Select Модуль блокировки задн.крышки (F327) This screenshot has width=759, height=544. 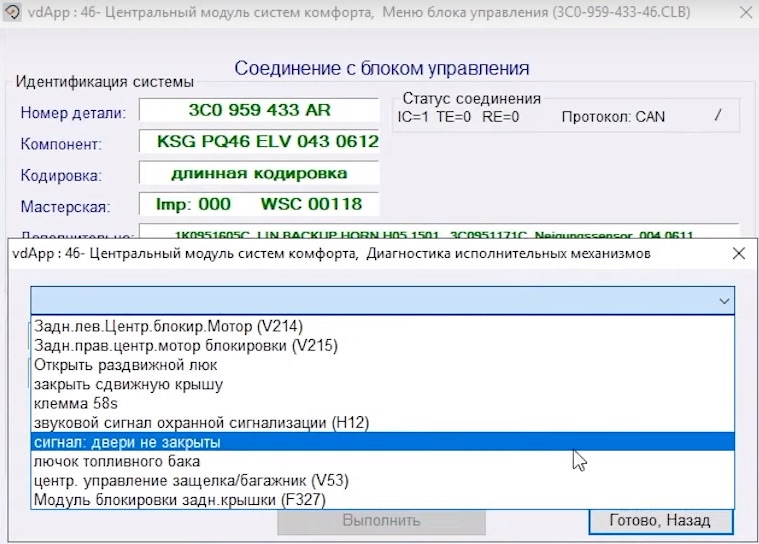tap(382, 499)
